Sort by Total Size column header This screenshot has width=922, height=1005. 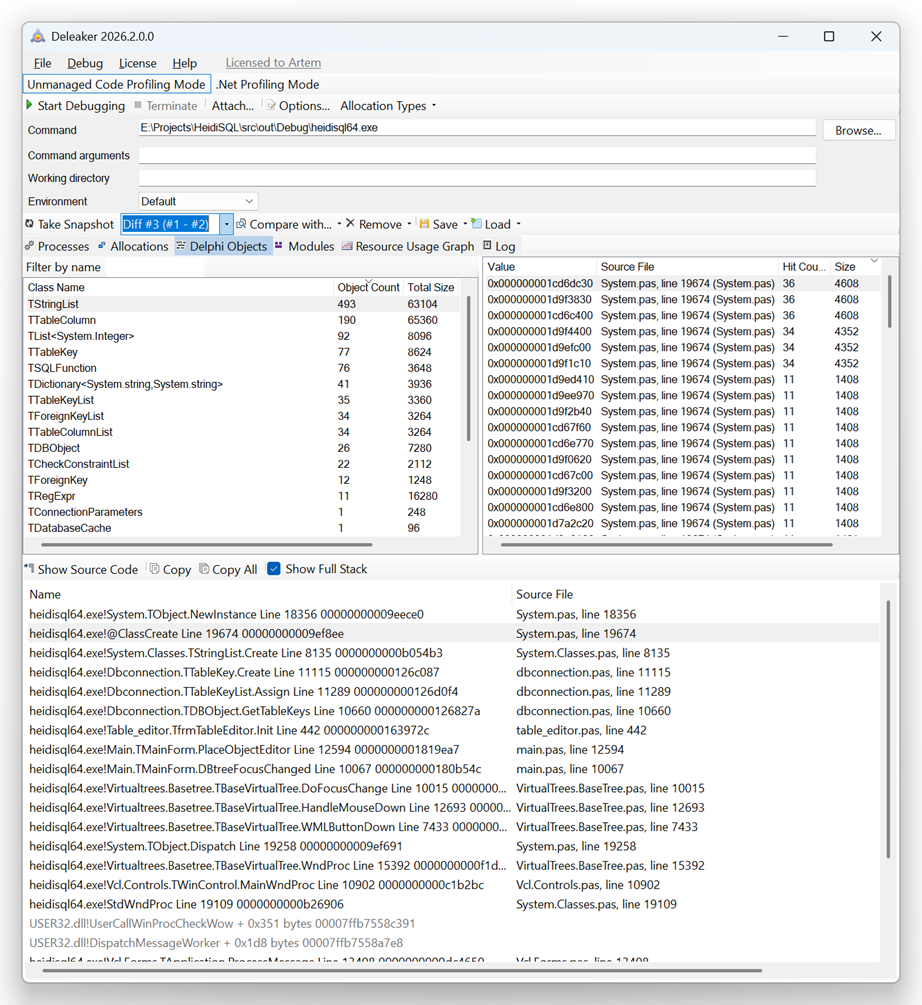coord(431,287)
